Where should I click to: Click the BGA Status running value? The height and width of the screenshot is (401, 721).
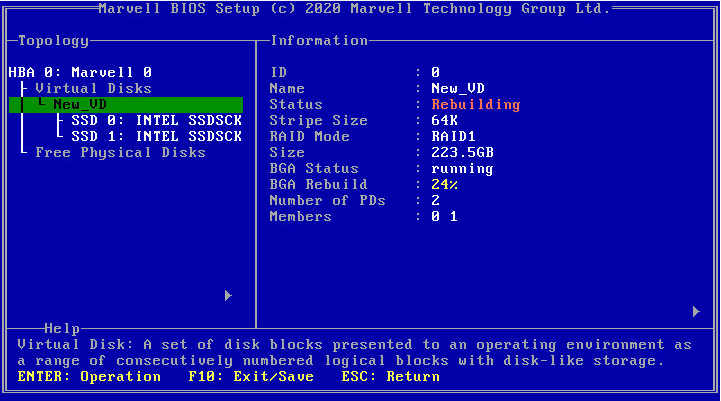[x=462, y=168]
